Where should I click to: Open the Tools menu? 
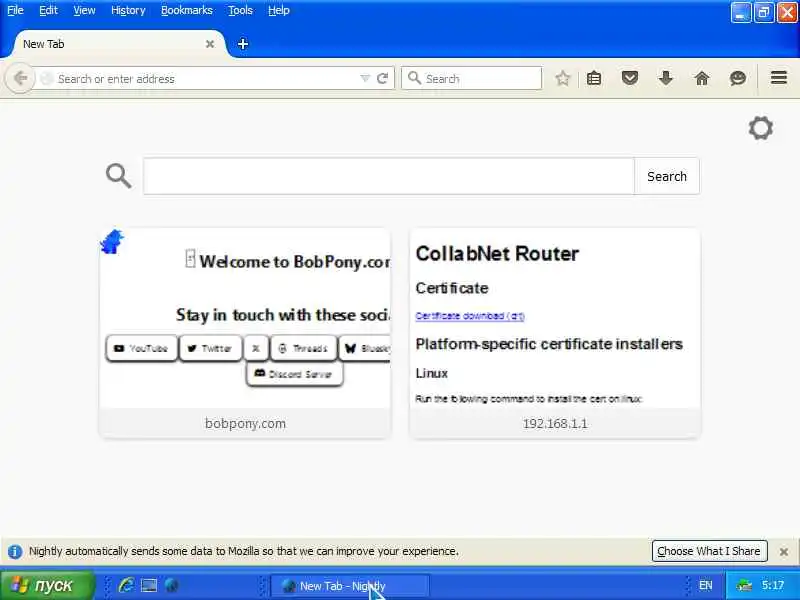point(240,10)
